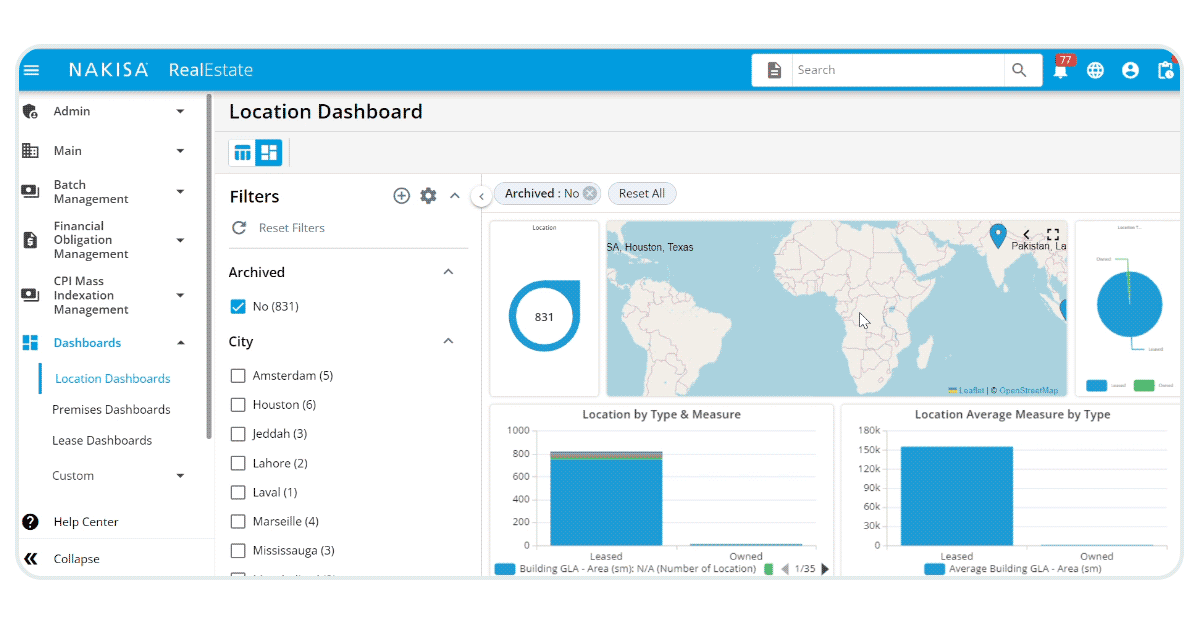Image resolution: width=1200 pixels, height=630 pixels.
Task: Click the Reset All button
Action: pos(641,193)
